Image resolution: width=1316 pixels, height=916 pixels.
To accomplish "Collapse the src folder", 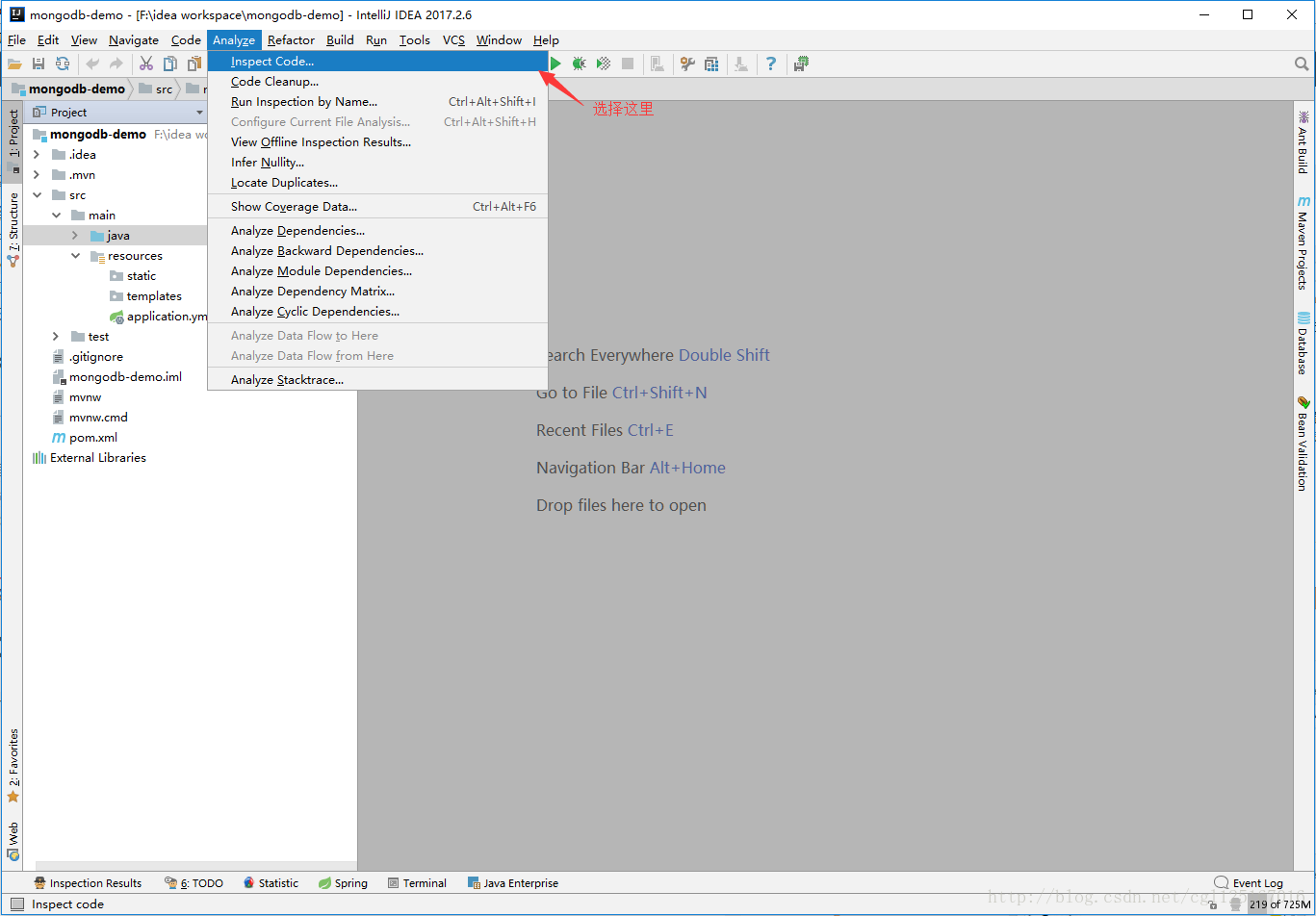I will pos(37,195).
